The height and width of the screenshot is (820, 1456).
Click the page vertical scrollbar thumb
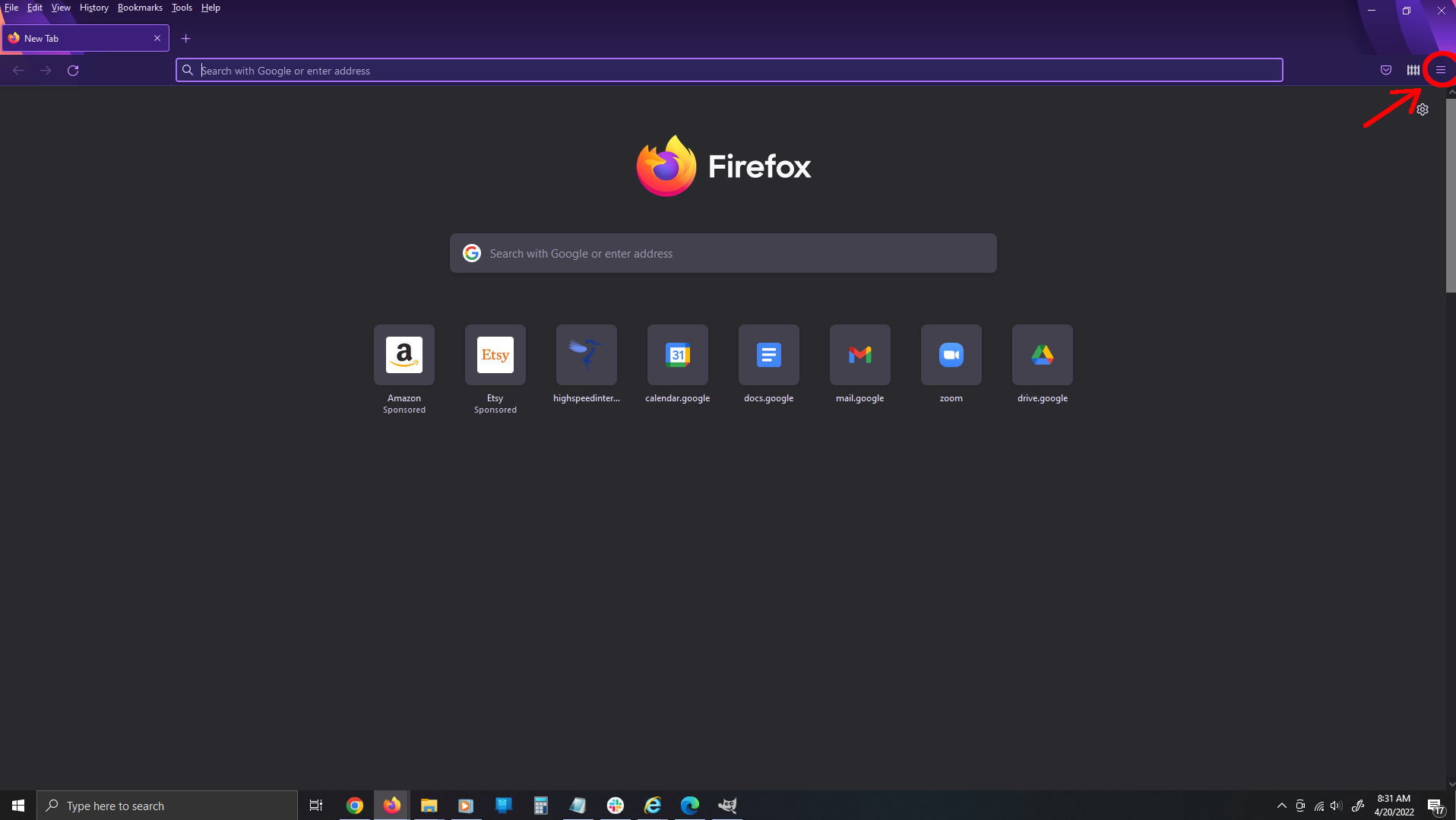1451,195
